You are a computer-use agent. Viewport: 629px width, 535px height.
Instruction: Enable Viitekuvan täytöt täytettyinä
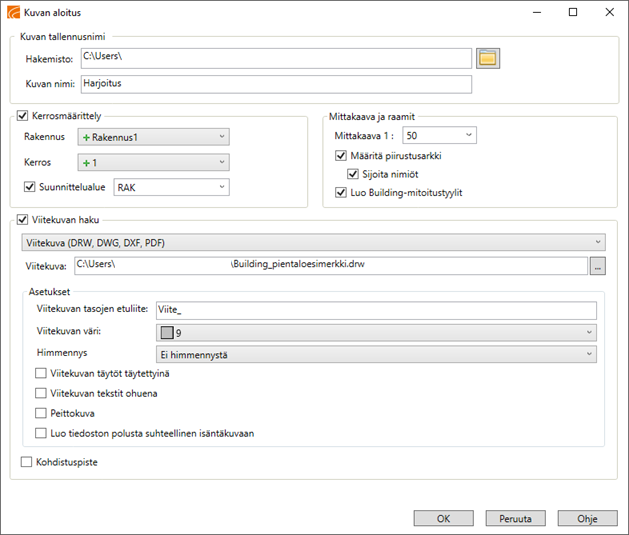(x=41, y=373)
